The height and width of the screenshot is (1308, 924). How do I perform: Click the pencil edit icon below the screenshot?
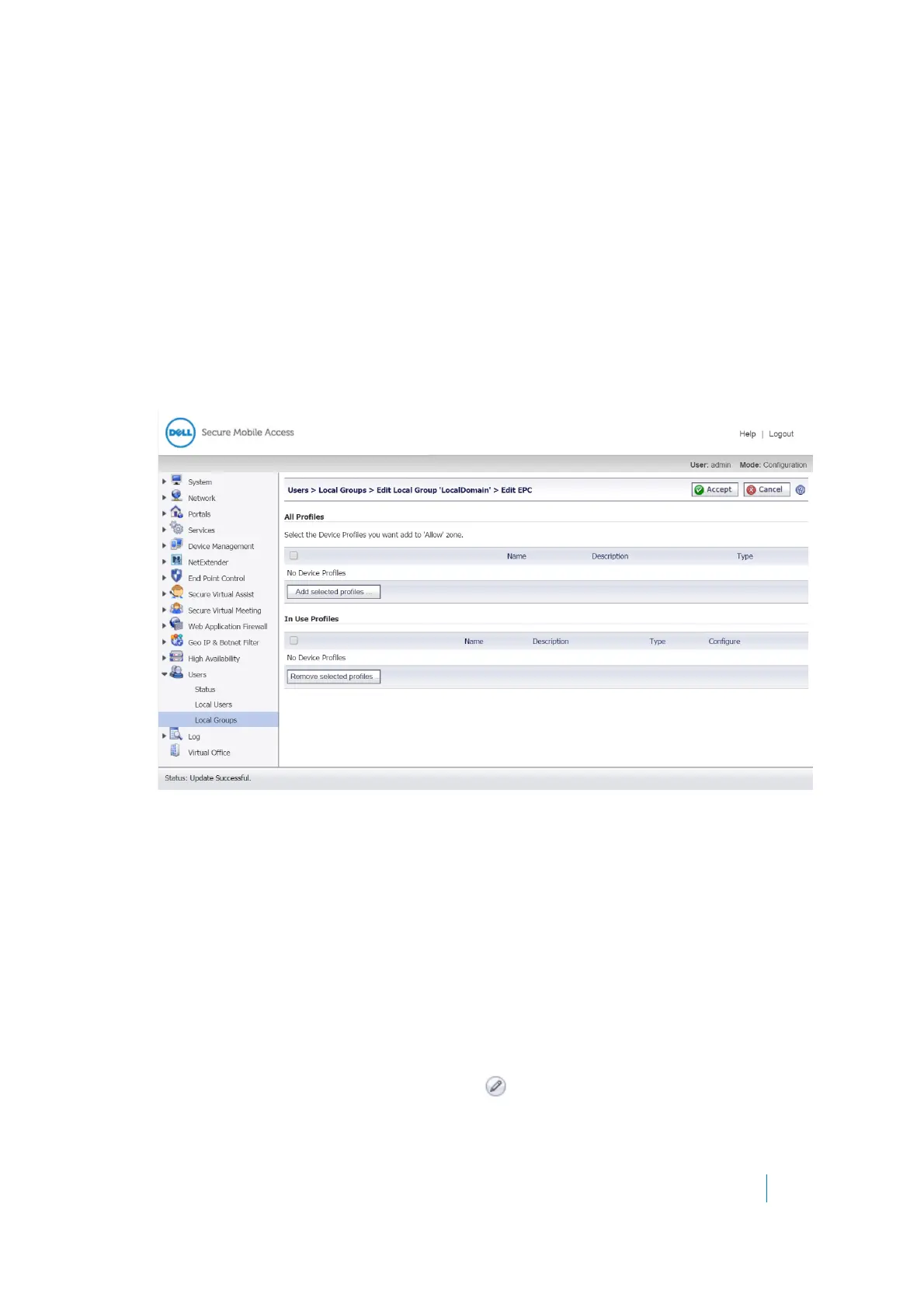495,1086
